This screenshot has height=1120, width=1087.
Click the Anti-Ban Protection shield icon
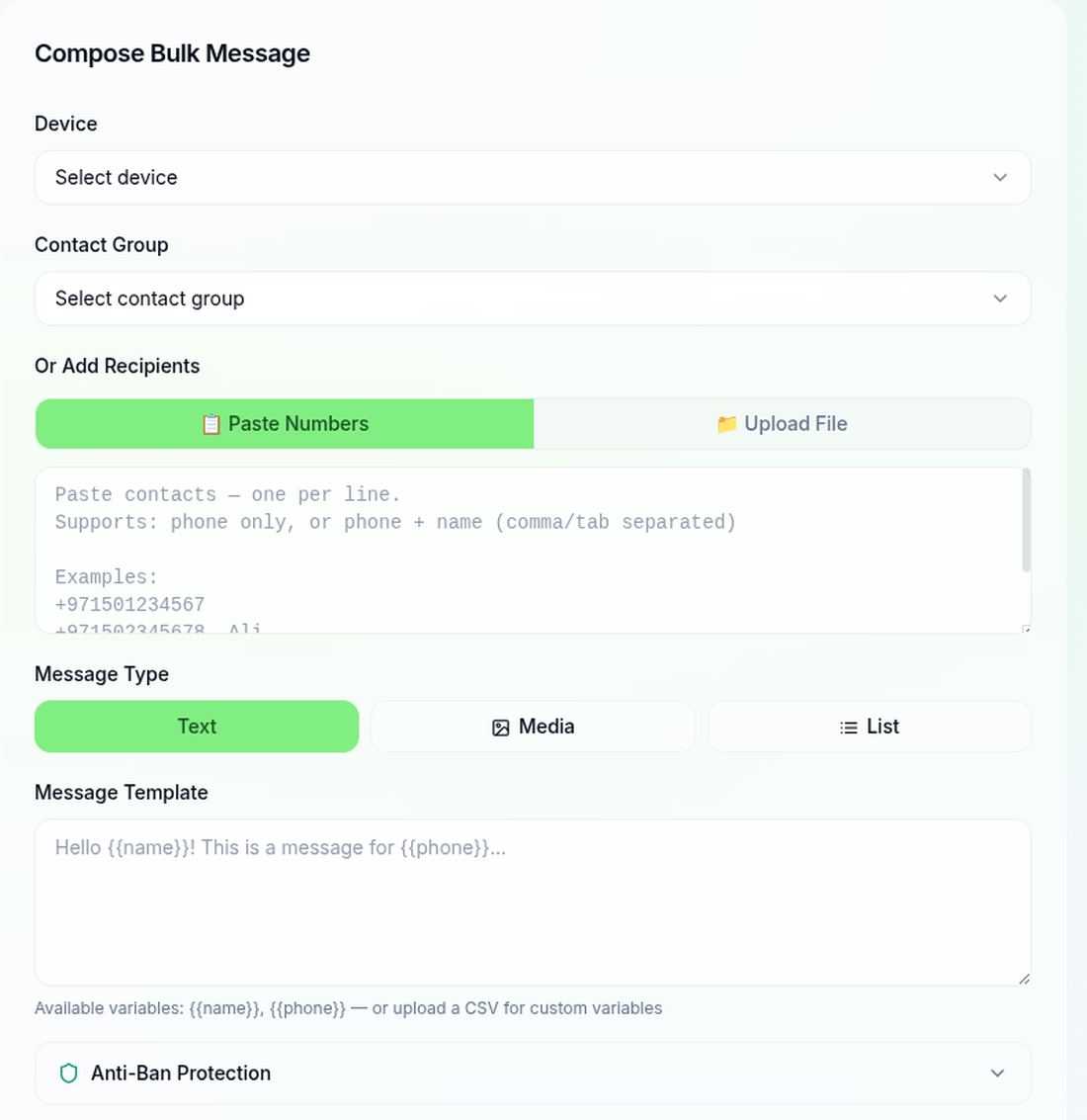pyautogui.click(x=68, y=1073)
